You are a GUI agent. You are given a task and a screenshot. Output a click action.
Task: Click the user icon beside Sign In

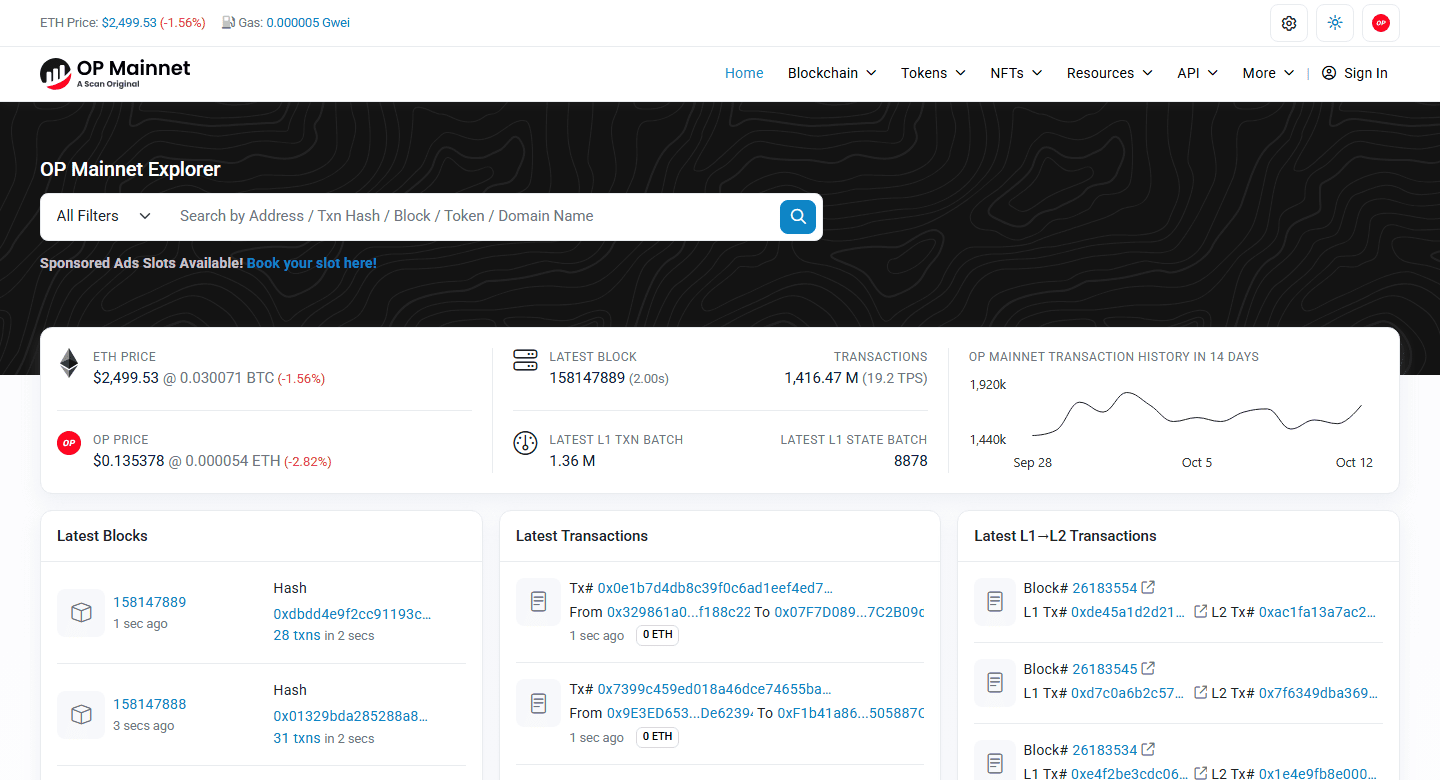pos(1329,73)
